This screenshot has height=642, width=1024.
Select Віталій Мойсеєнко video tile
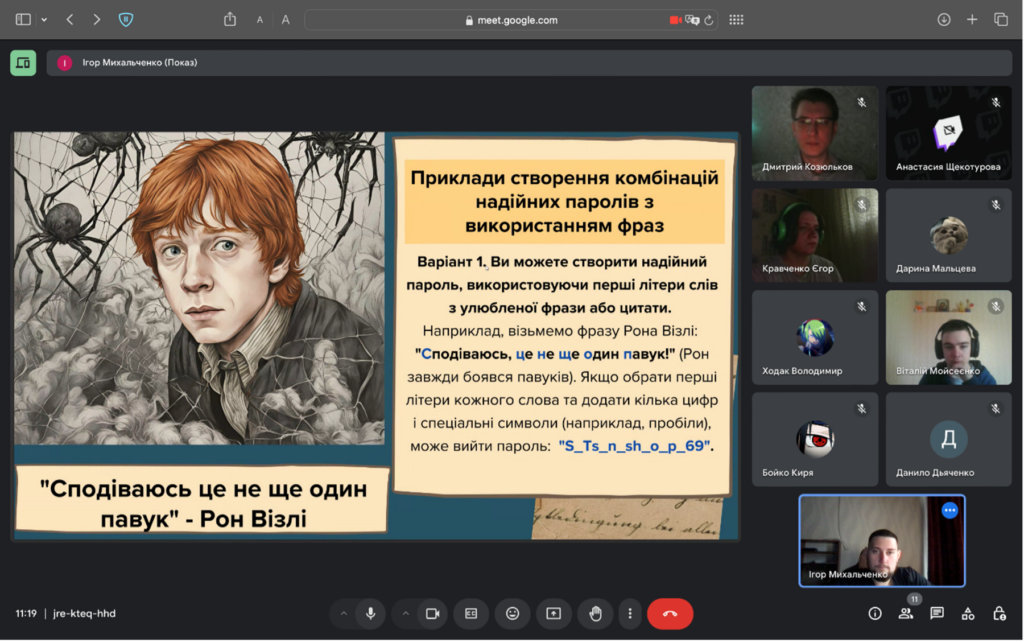(x=948, y=337)
